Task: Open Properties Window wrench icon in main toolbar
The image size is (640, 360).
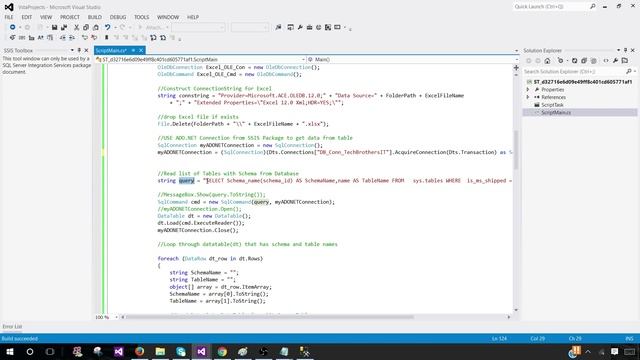Action: (300, 27)
